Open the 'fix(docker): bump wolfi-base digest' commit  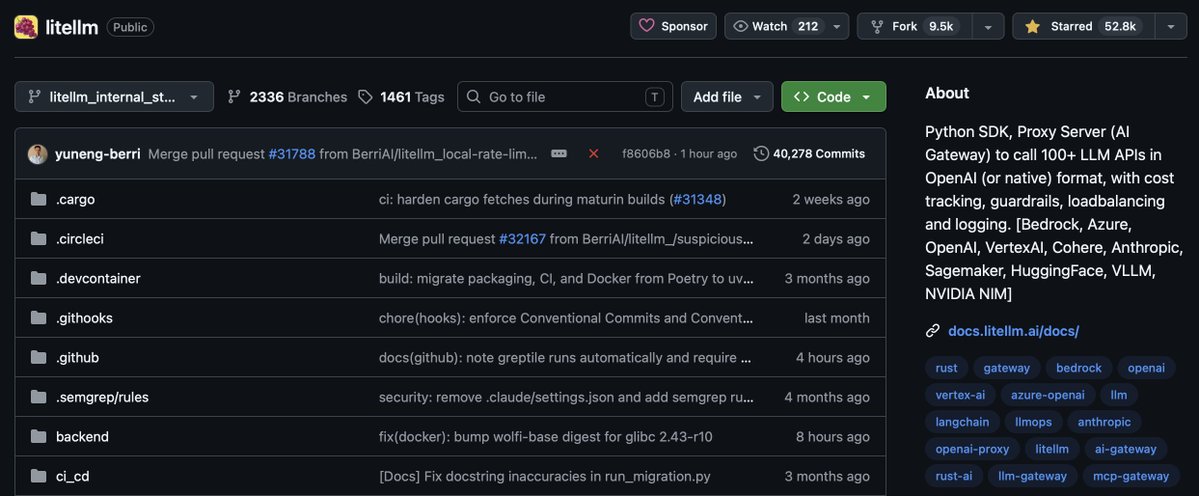(x=546, y=437)
